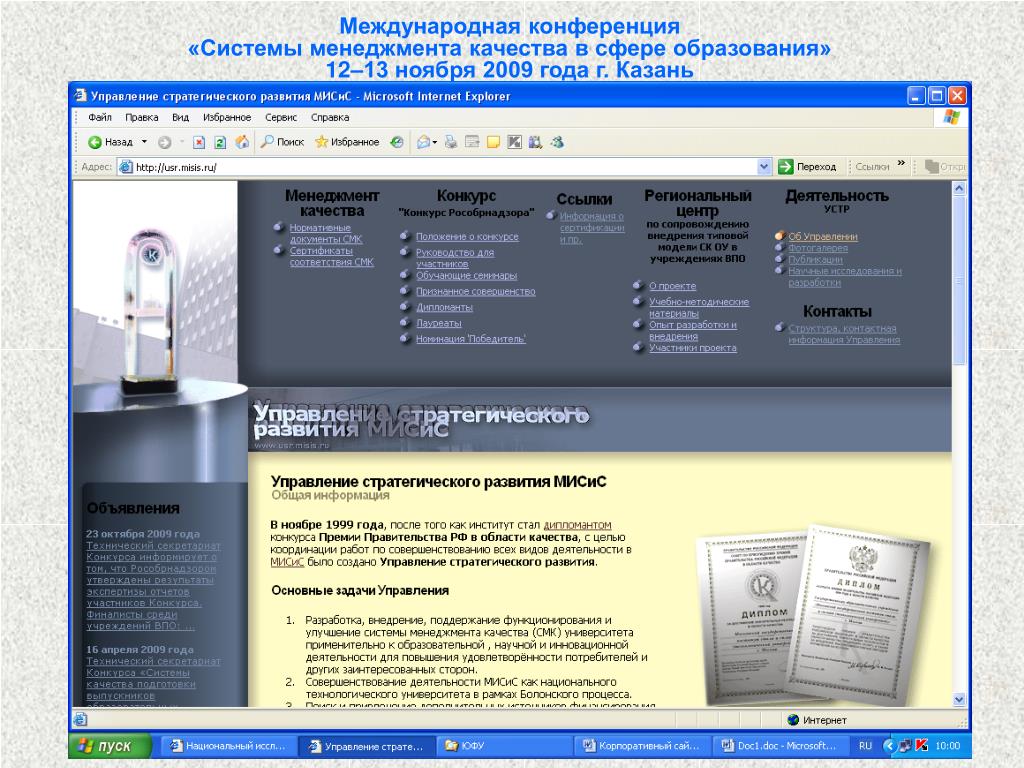Click the Refresh page toolbar icon
Screen dimensions: 1024x768
coord(220,142)
